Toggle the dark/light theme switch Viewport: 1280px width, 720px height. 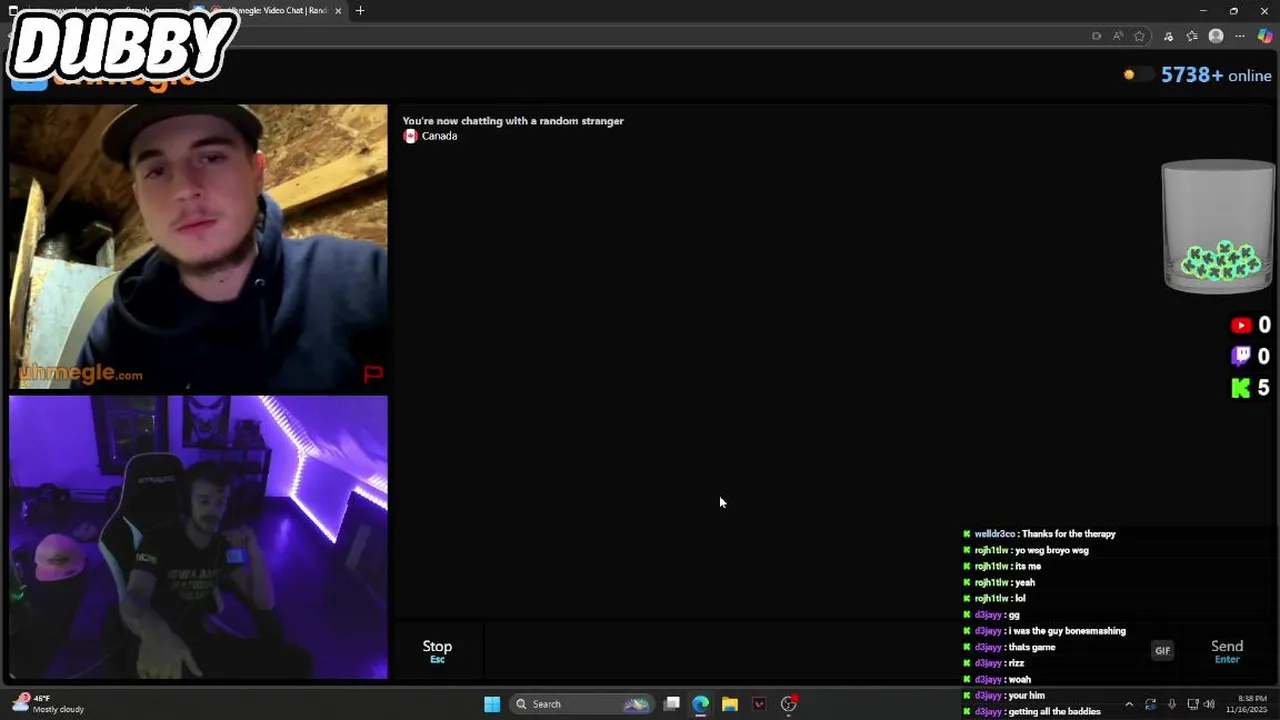point(1137,75)
